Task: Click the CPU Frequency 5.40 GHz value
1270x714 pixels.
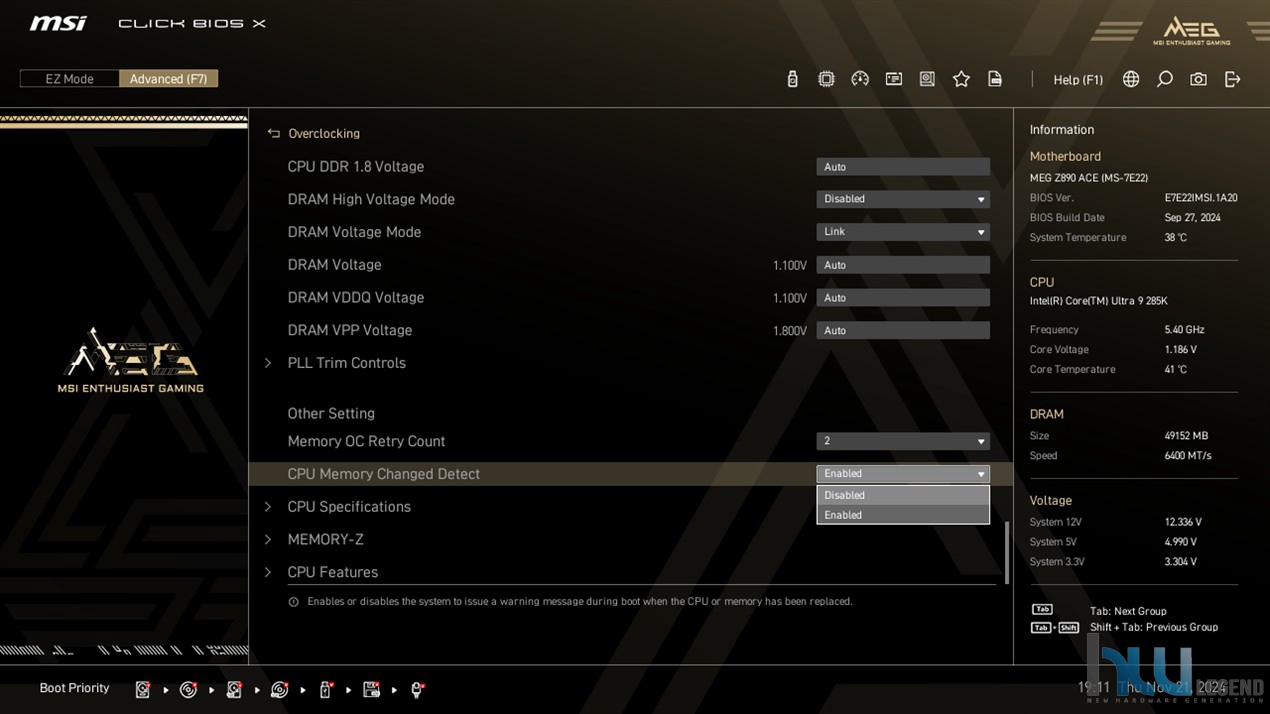Action: click(1184, 330)
